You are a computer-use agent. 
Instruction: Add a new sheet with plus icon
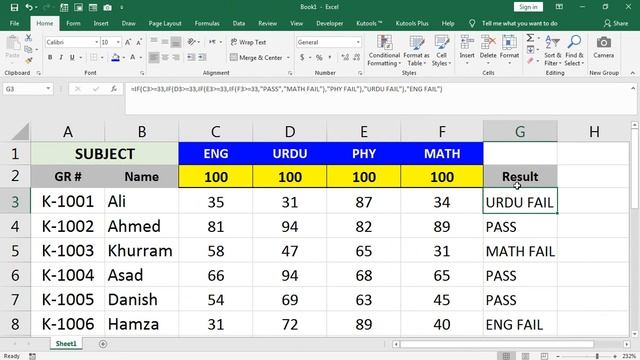tap(103, 344)
